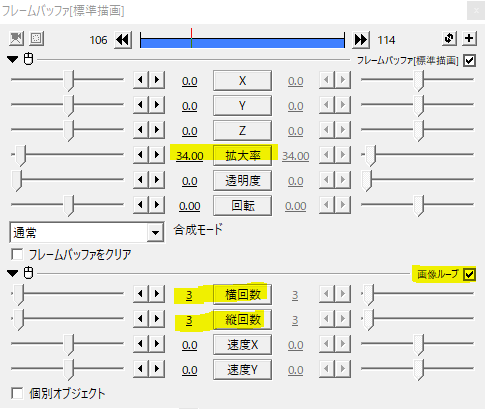This screenshot has width=485, height=409.
Task: Click the plus icon to add filter effect
Action: coord(469,38)
